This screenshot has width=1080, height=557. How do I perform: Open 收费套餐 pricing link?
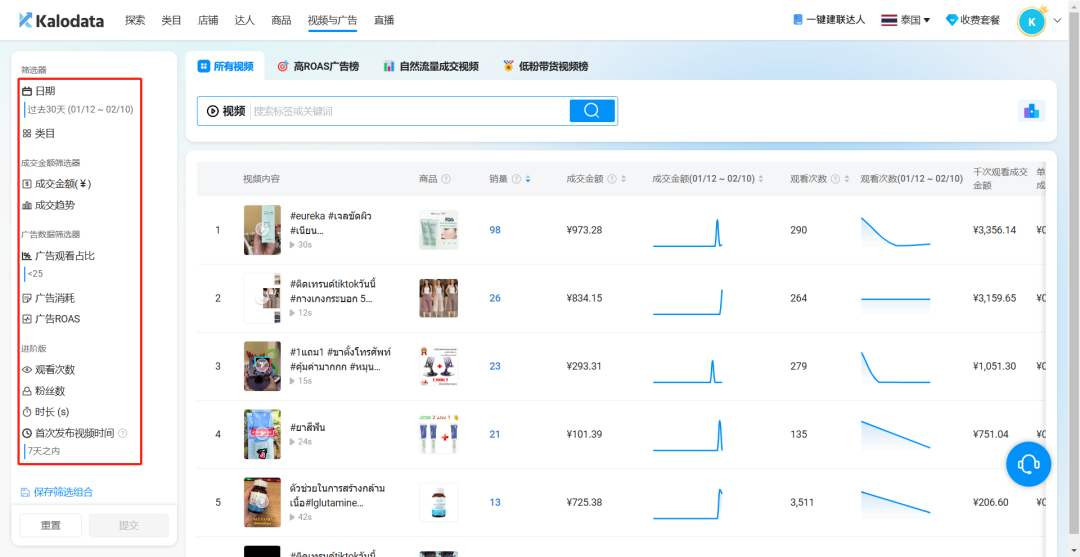[x=973, y=21]
